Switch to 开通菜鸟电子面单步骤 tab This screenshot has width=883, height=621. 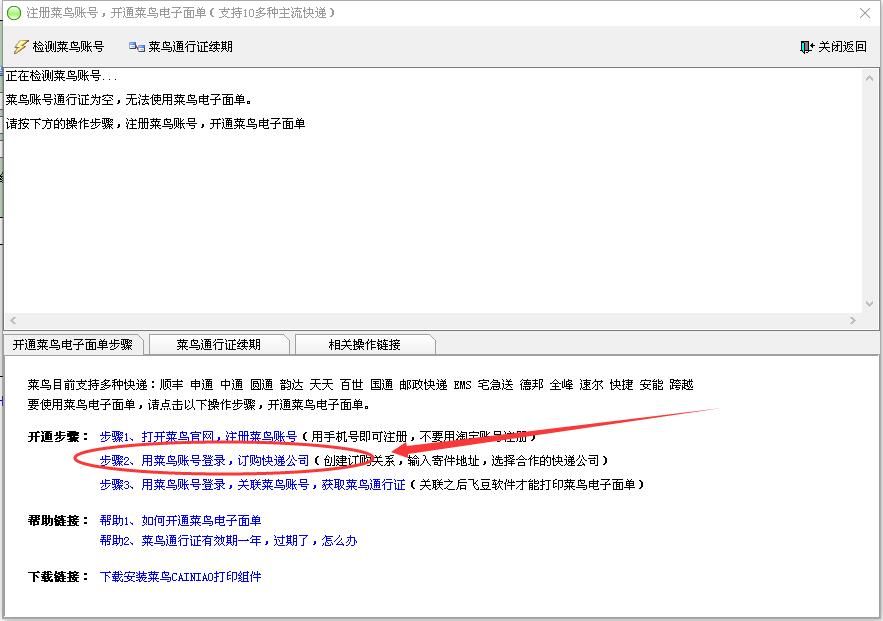pyautogui.click(x=73, y=345)
